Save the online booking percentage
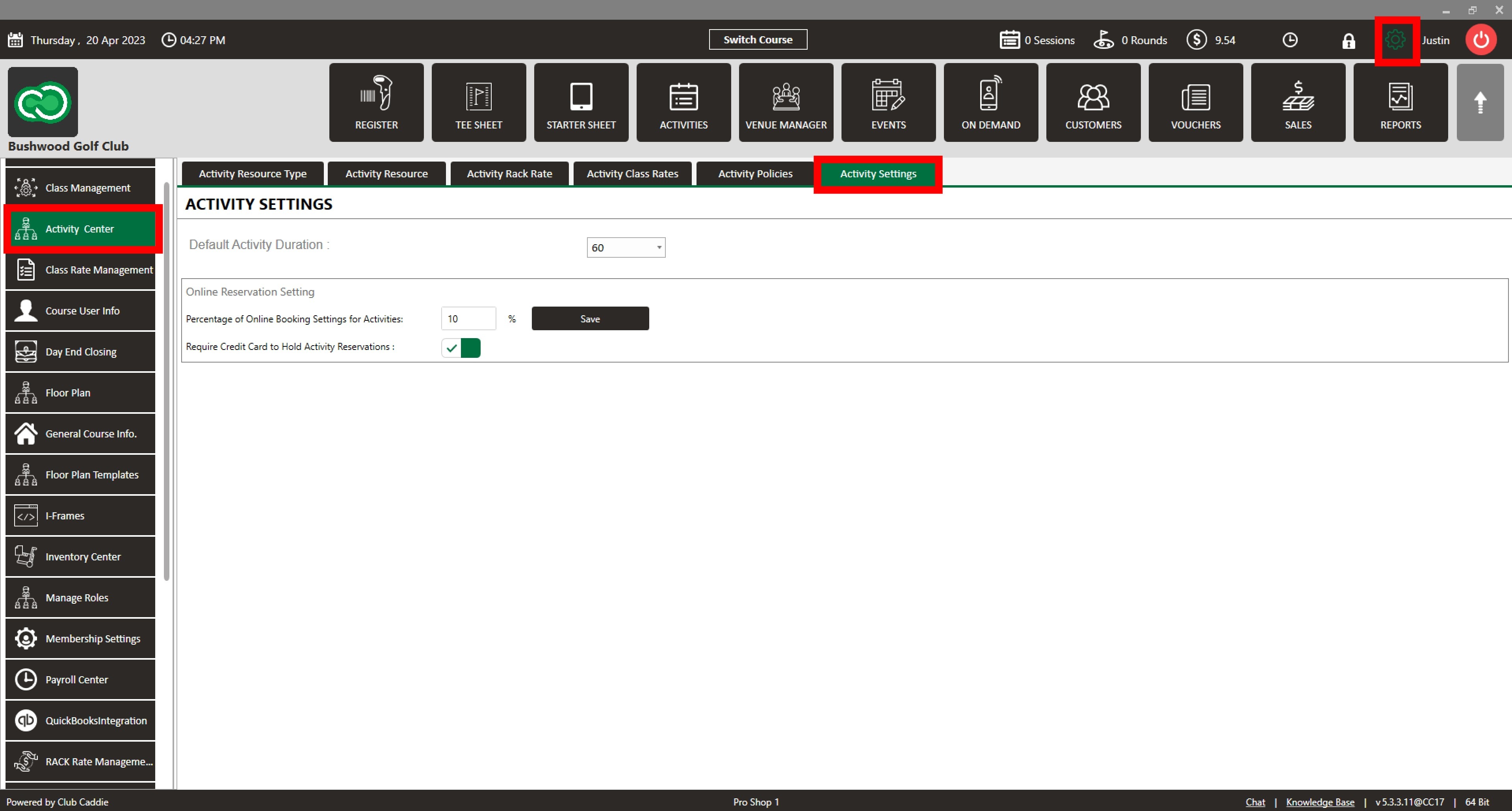The height and width of the screenshot is (811, 1512). point(590,319)
